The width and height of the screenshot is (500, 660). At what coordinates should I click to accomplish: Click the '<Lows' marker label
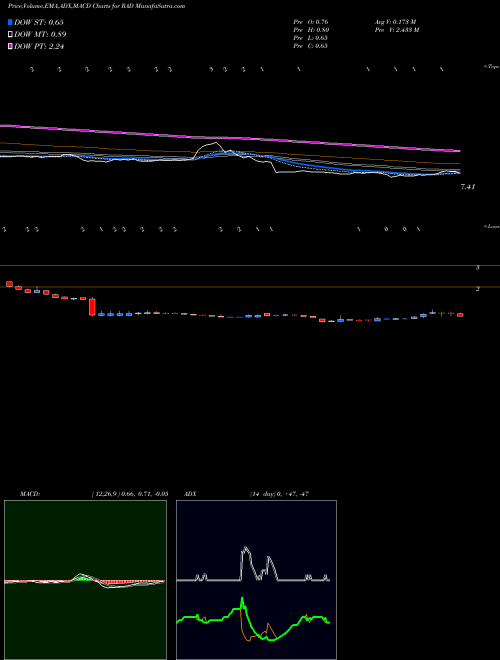491,226
